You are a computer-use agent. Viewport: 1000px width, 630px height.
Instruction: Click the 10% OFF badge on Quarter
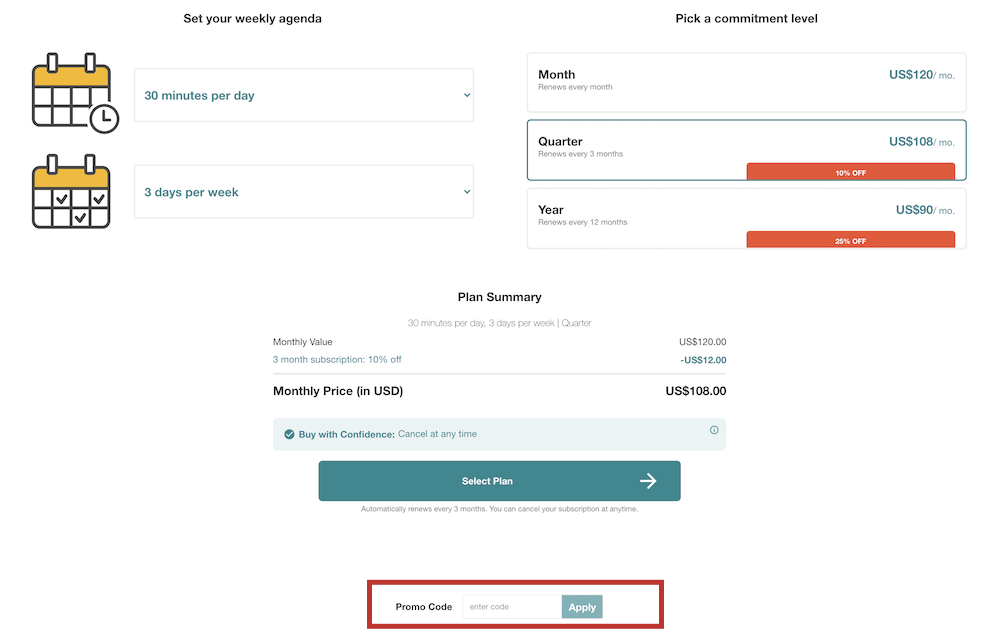851,172
